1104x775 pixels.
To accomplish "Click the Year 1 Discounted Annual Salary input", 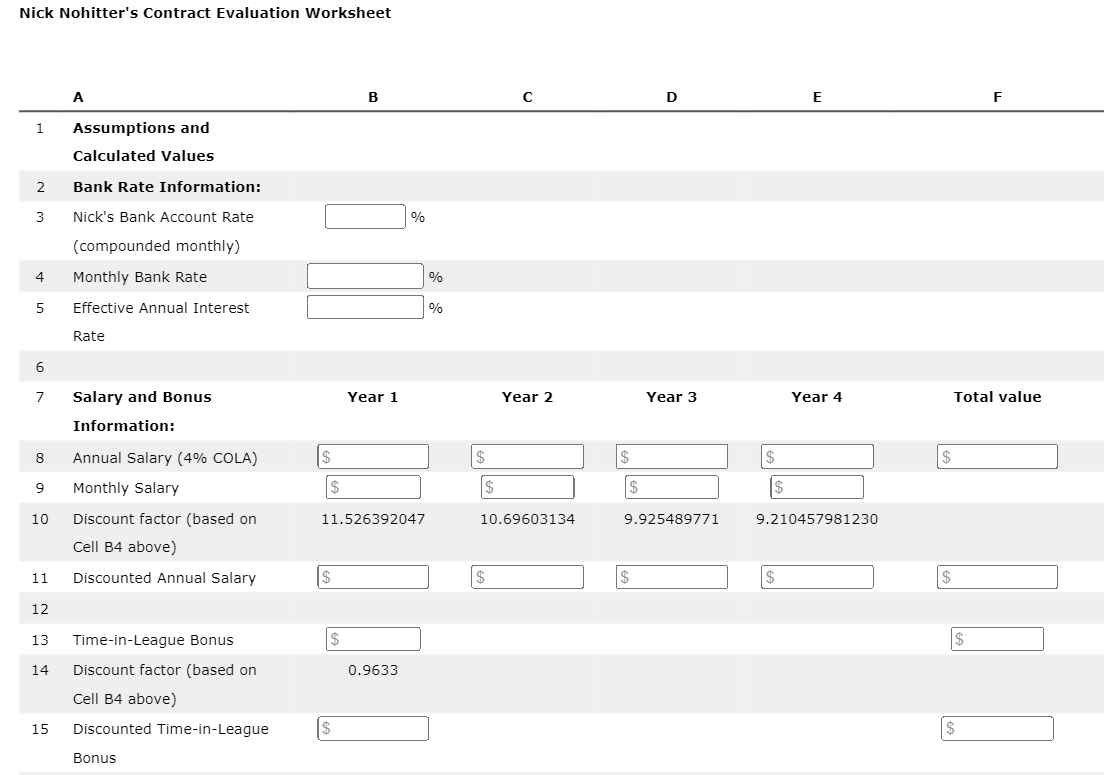I will coord(373,576).
